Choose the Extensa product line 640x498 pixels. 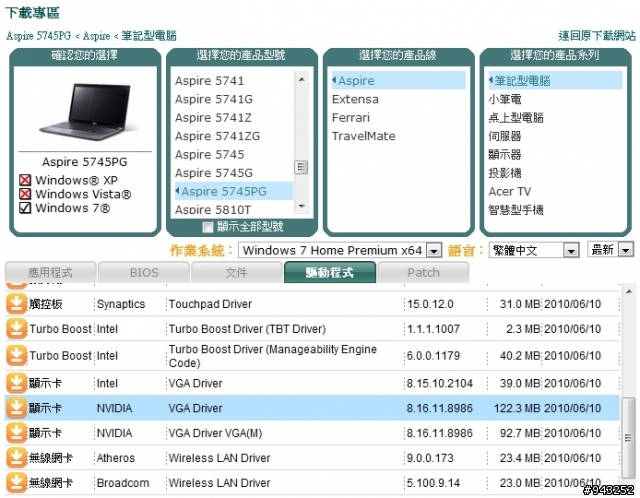(355, 99)
